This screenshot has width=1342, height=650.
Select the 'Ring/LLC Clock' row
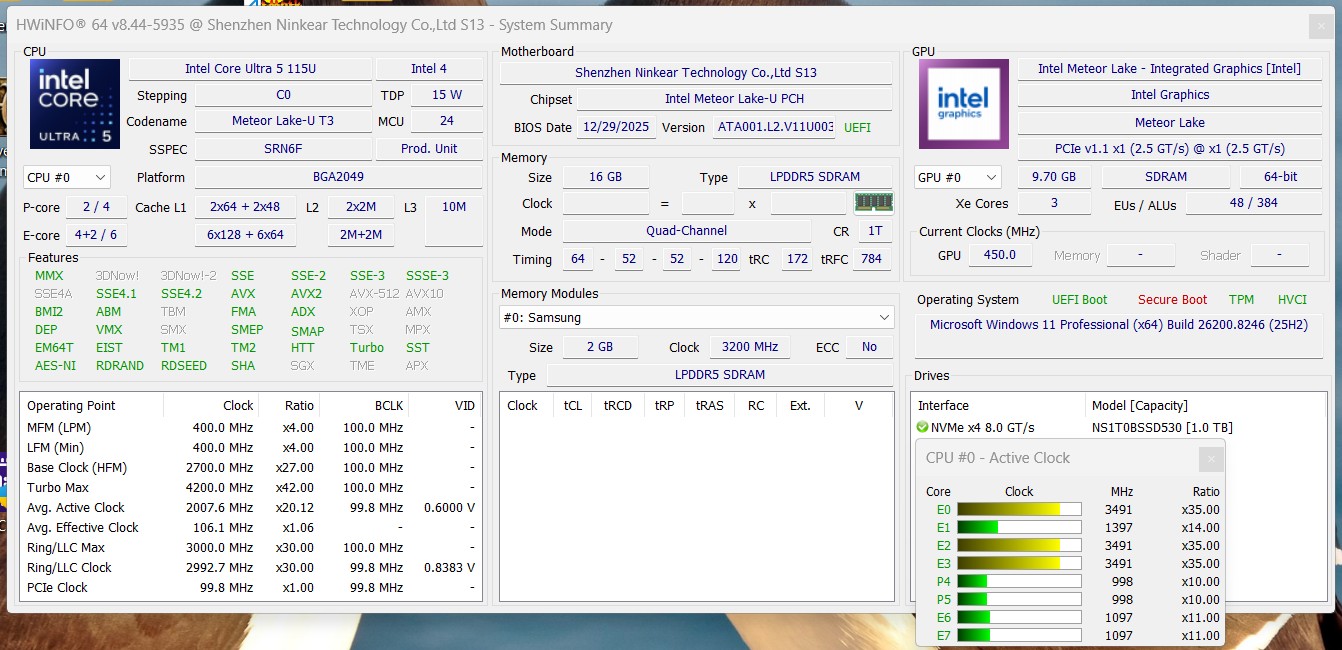pyautogui.click(x=251, y=568)
